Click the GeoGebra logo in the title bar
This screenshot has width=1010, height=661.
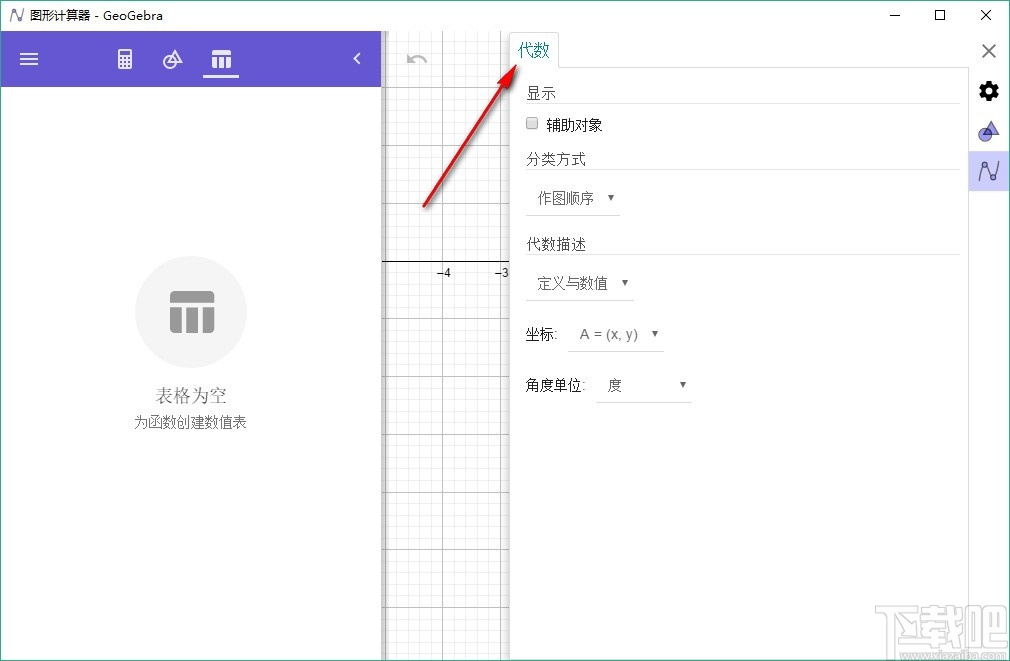point(16,15)
